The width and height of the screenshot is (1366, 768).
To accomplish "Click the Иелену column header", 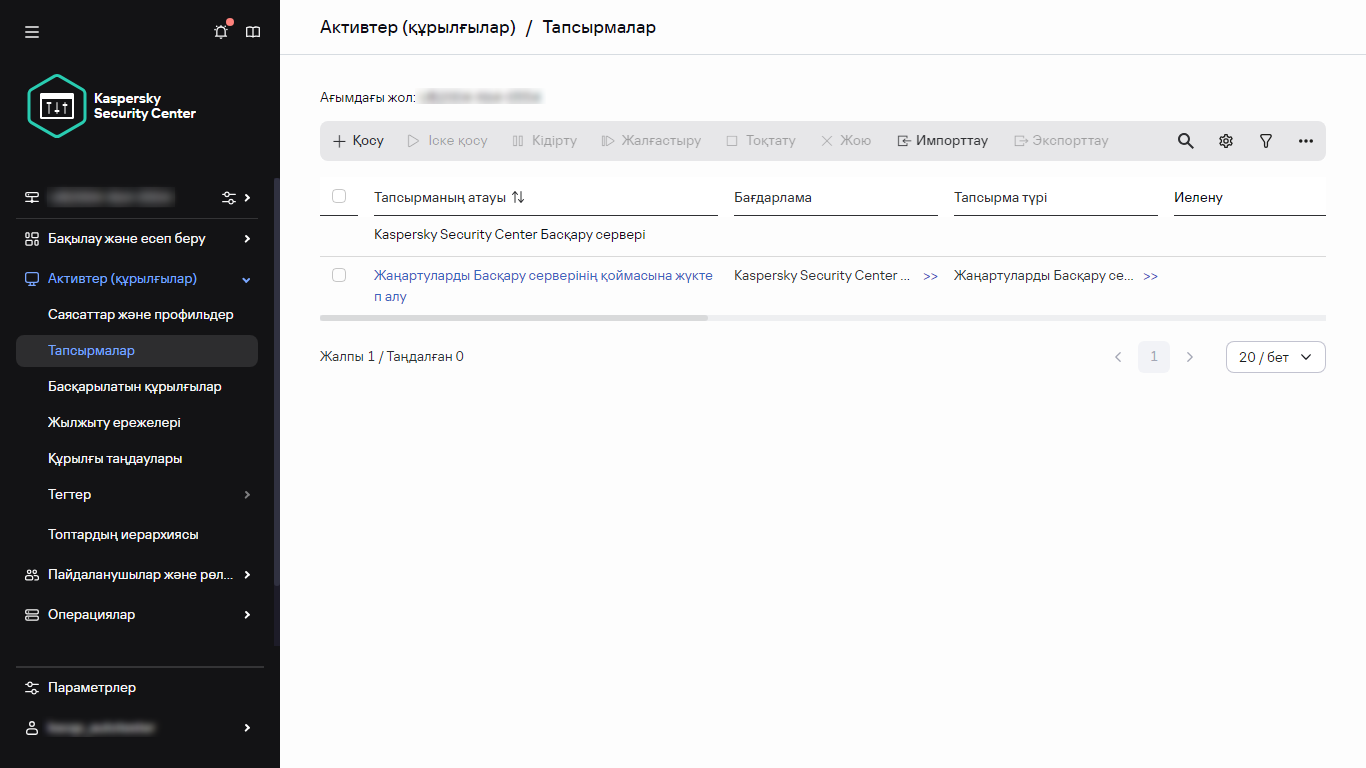I will [x=1198, y=197].
